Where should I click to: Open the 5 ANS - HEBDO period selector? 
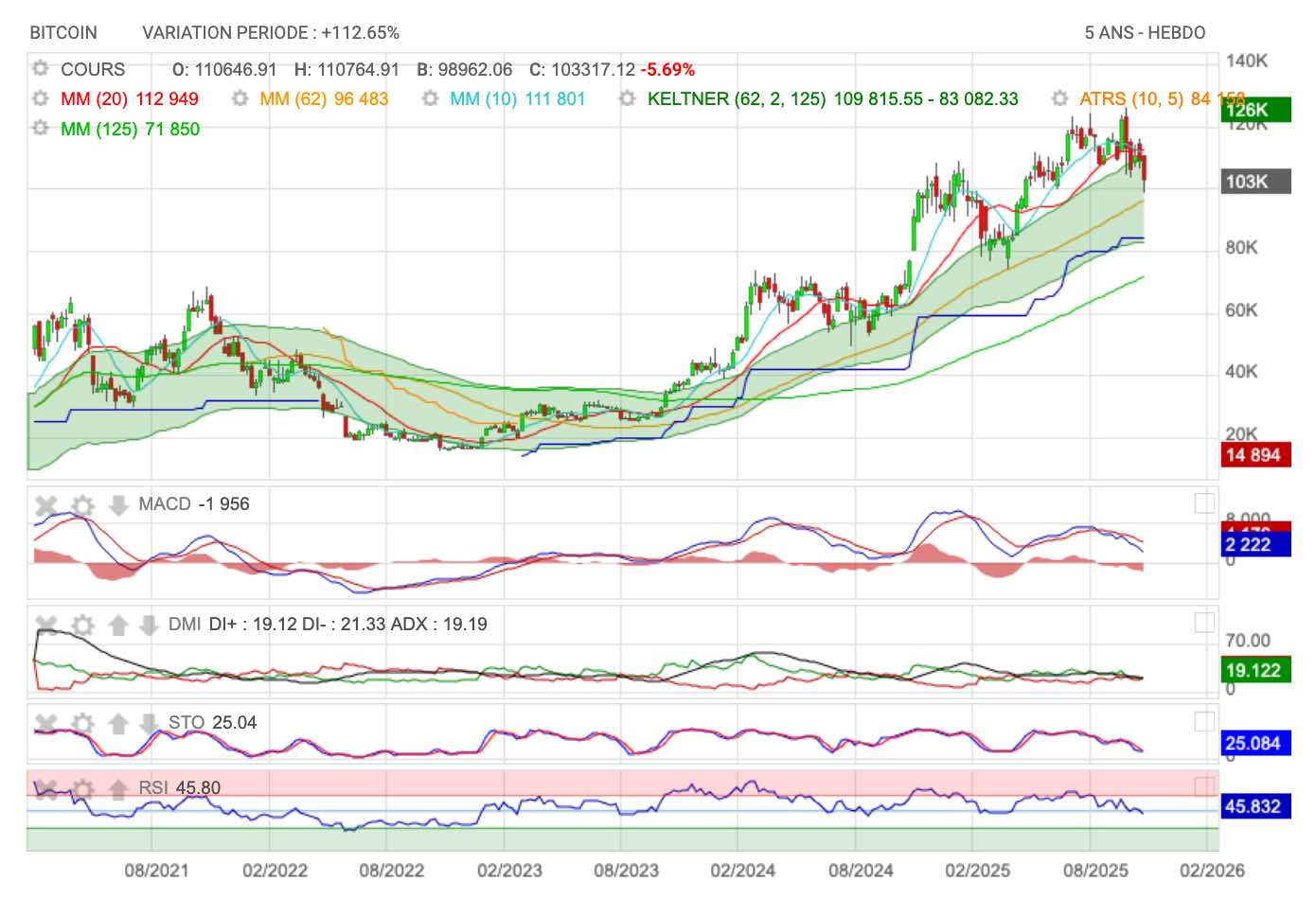[1144, 32]
